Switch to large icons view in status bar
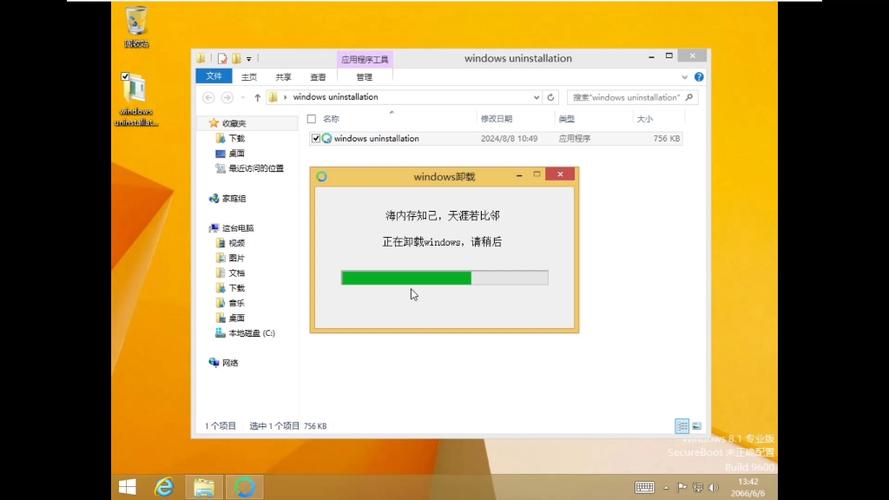 (697, 426)
